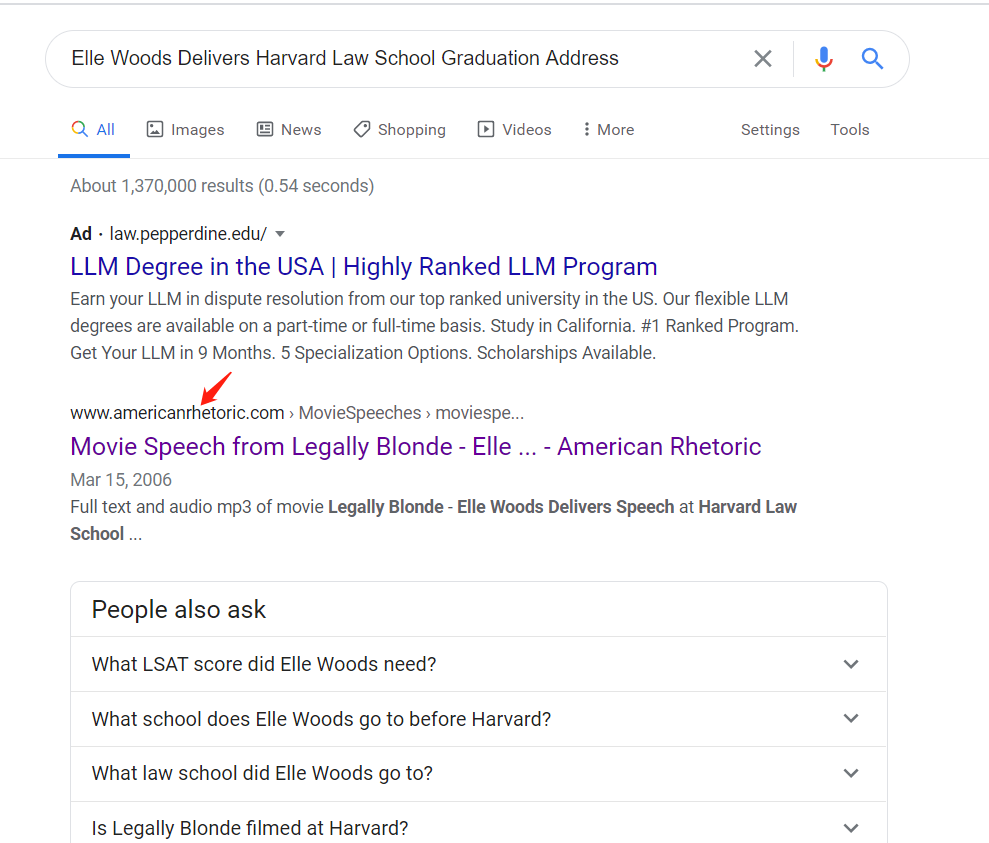Start voice search with the microphone icon
The height and width of the screenshot is (843, 989).
823,59
